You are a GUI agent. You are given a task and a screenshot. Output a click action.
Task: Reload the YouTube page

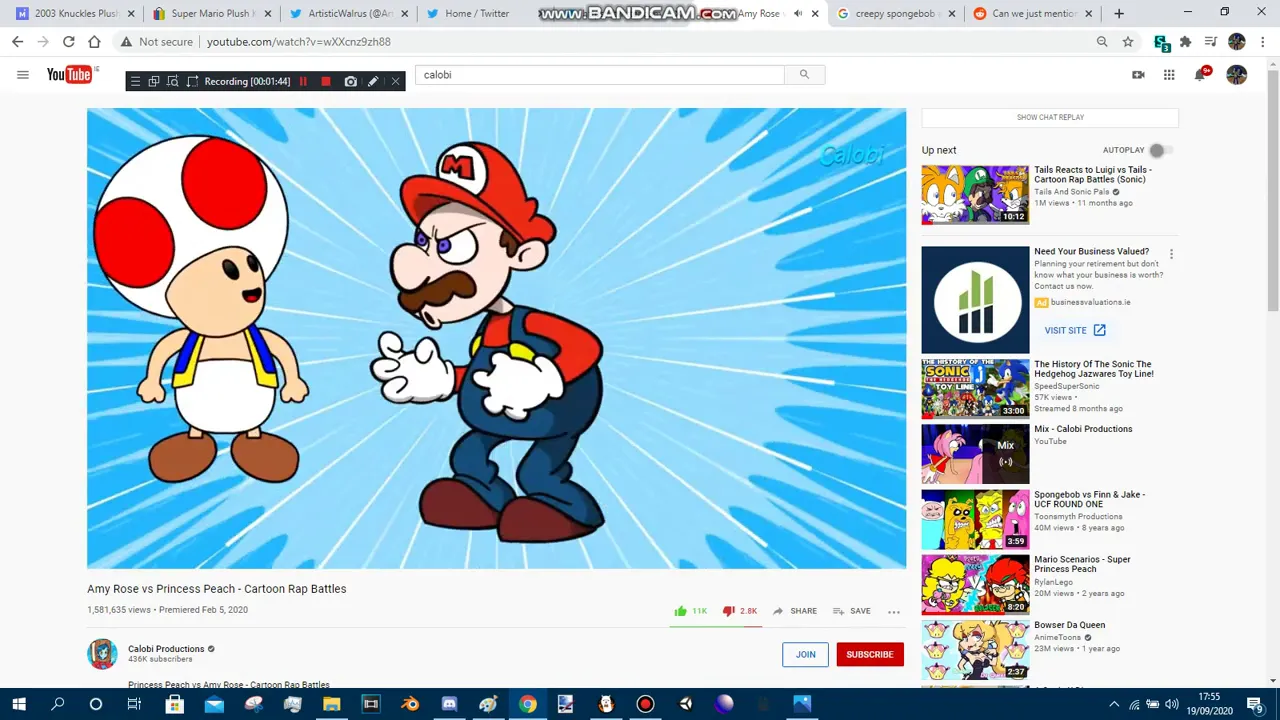[68, 42]
